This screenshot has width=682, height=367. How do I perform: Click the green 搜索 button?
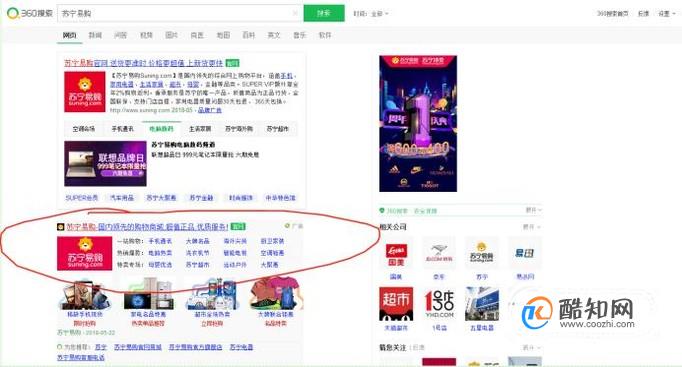click(x=324, y=13)
